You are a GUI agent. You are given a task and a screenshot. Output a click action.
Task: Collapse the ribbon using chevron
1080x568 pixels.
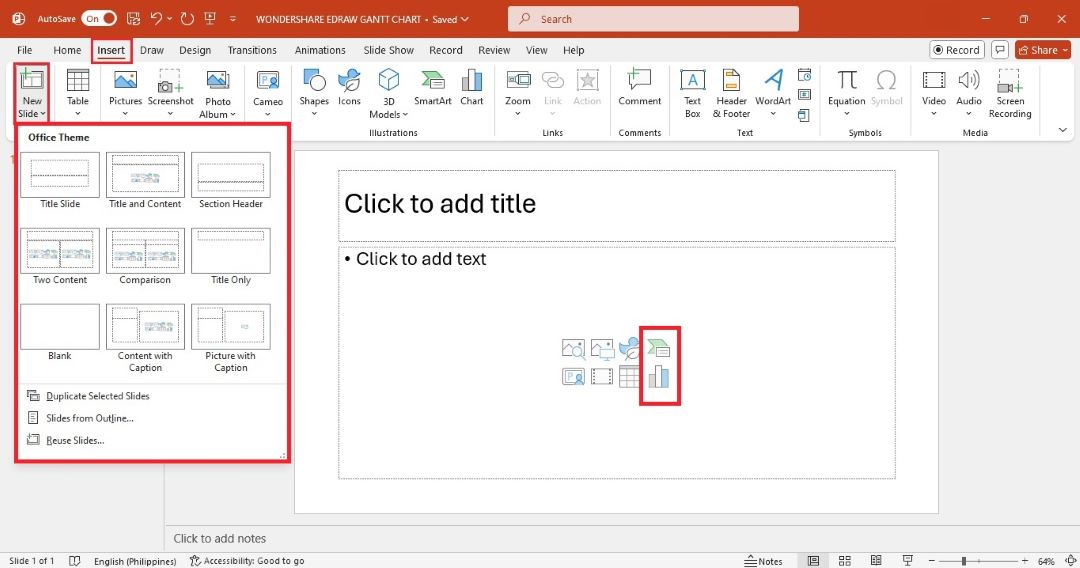coord(1063,129)
